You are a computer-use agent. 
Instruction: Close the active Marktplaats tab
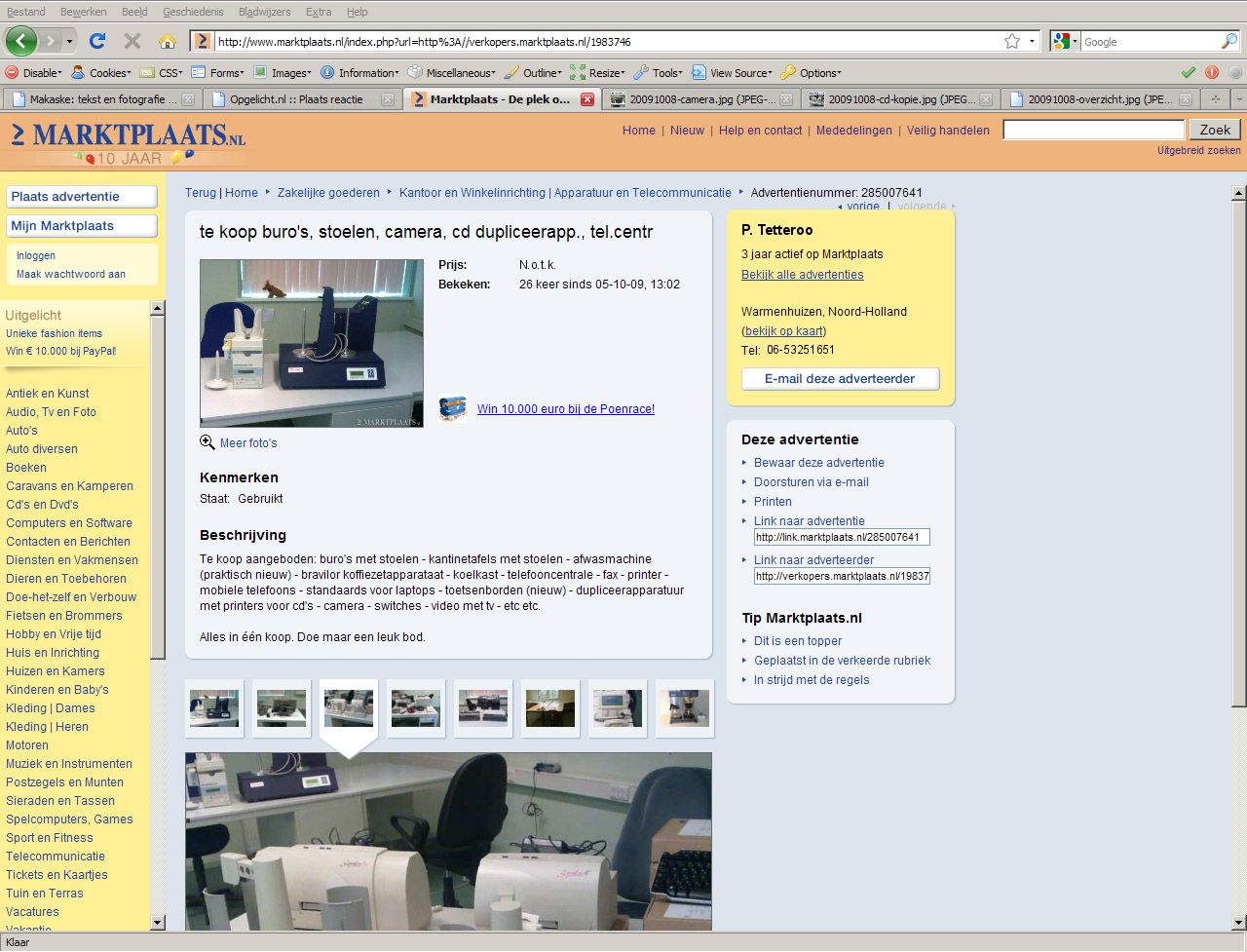pos(587,99)
